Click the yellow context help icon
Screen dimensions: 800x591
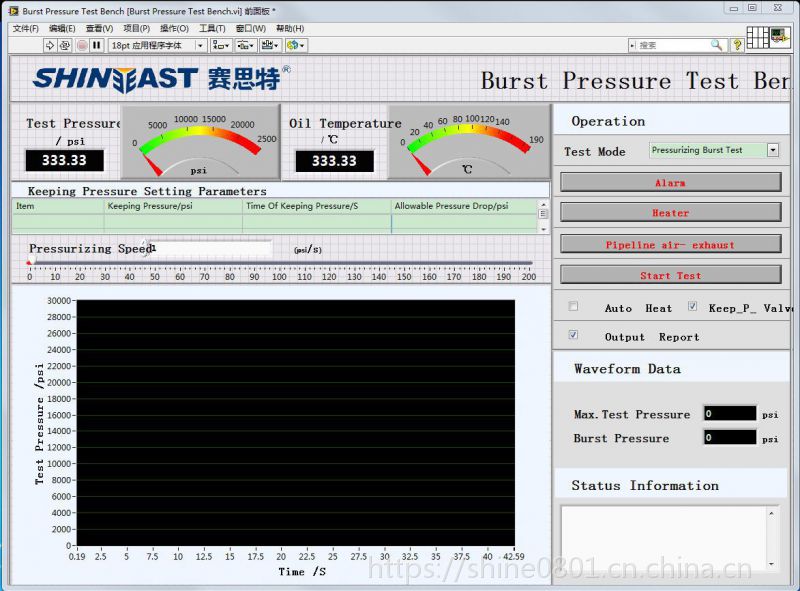click(737, 45)
